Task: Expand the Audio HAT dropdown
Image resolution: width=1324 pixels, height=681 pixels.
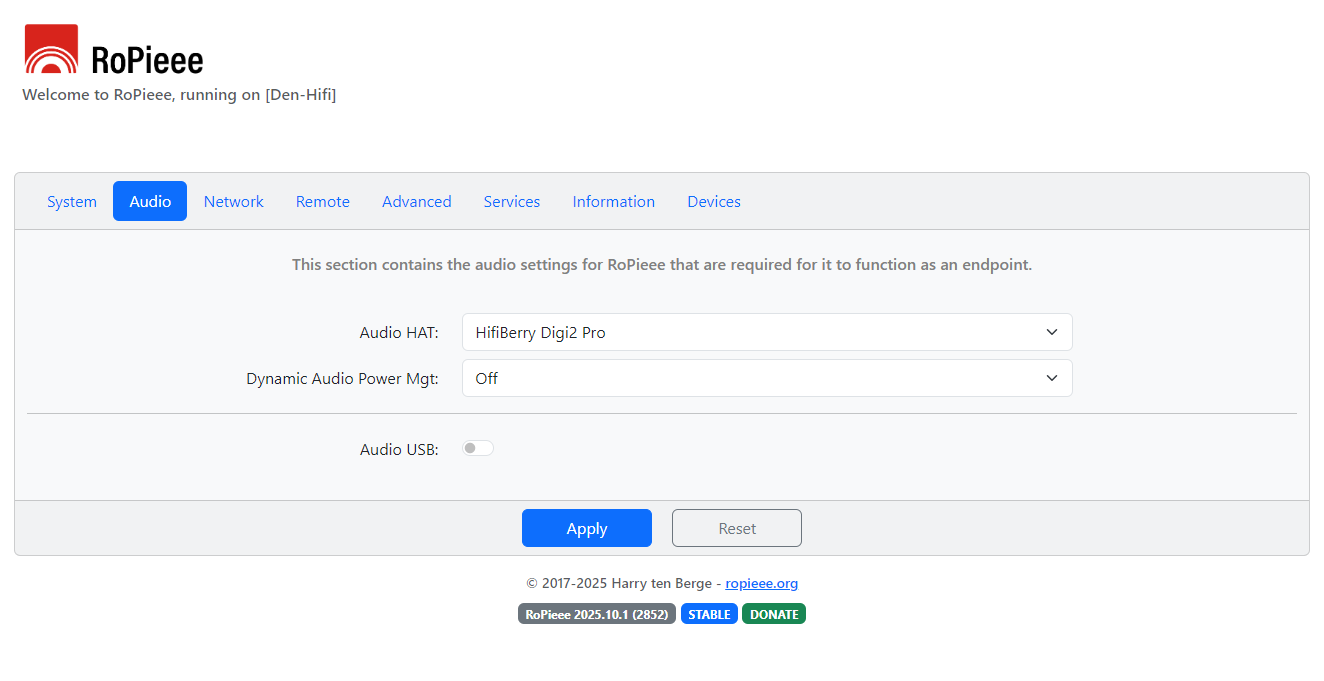Action: (766, 332)
